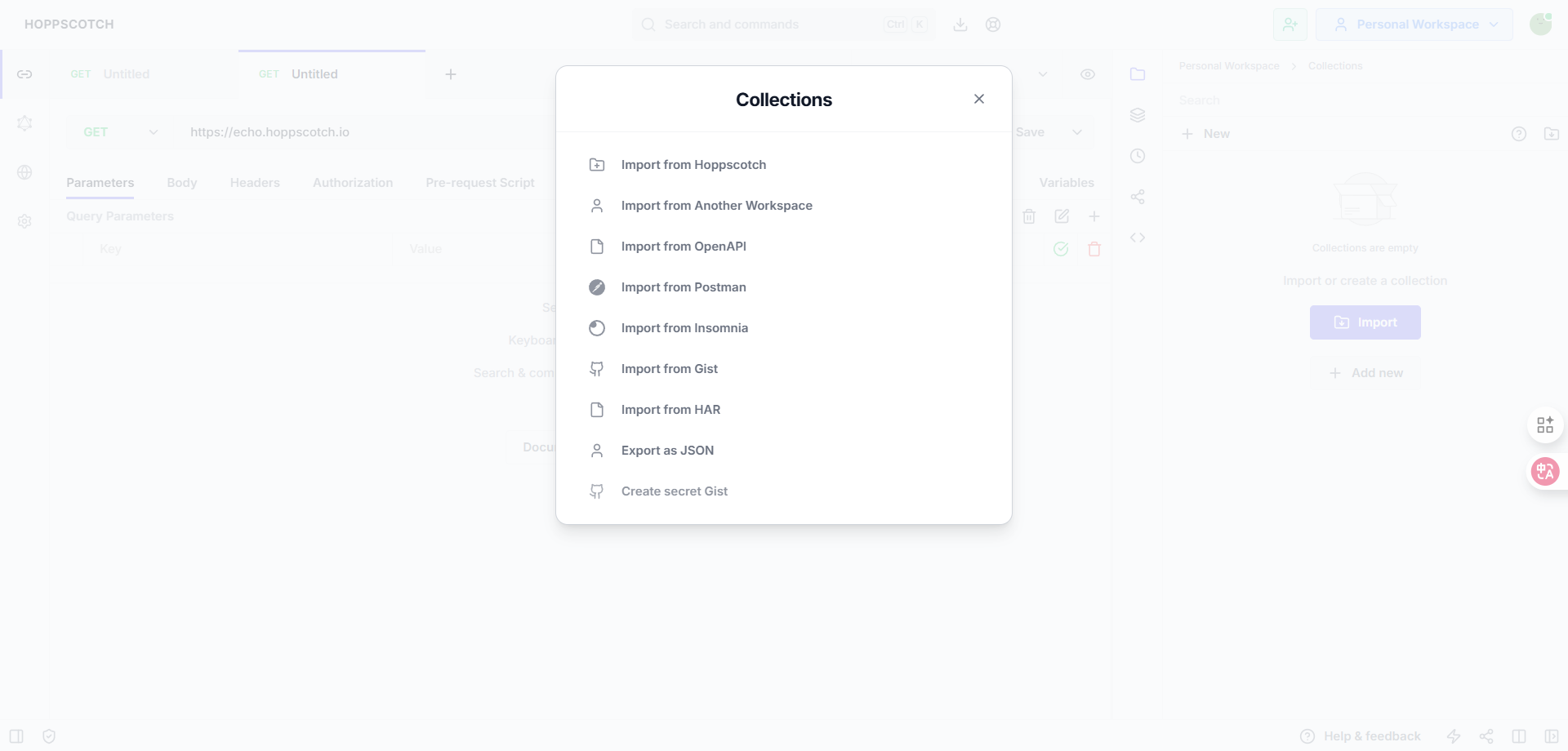The height and width of the screenshot is (751, 1568).
Task: Click the purple Import button
Action: click(x=1365, y=322)
